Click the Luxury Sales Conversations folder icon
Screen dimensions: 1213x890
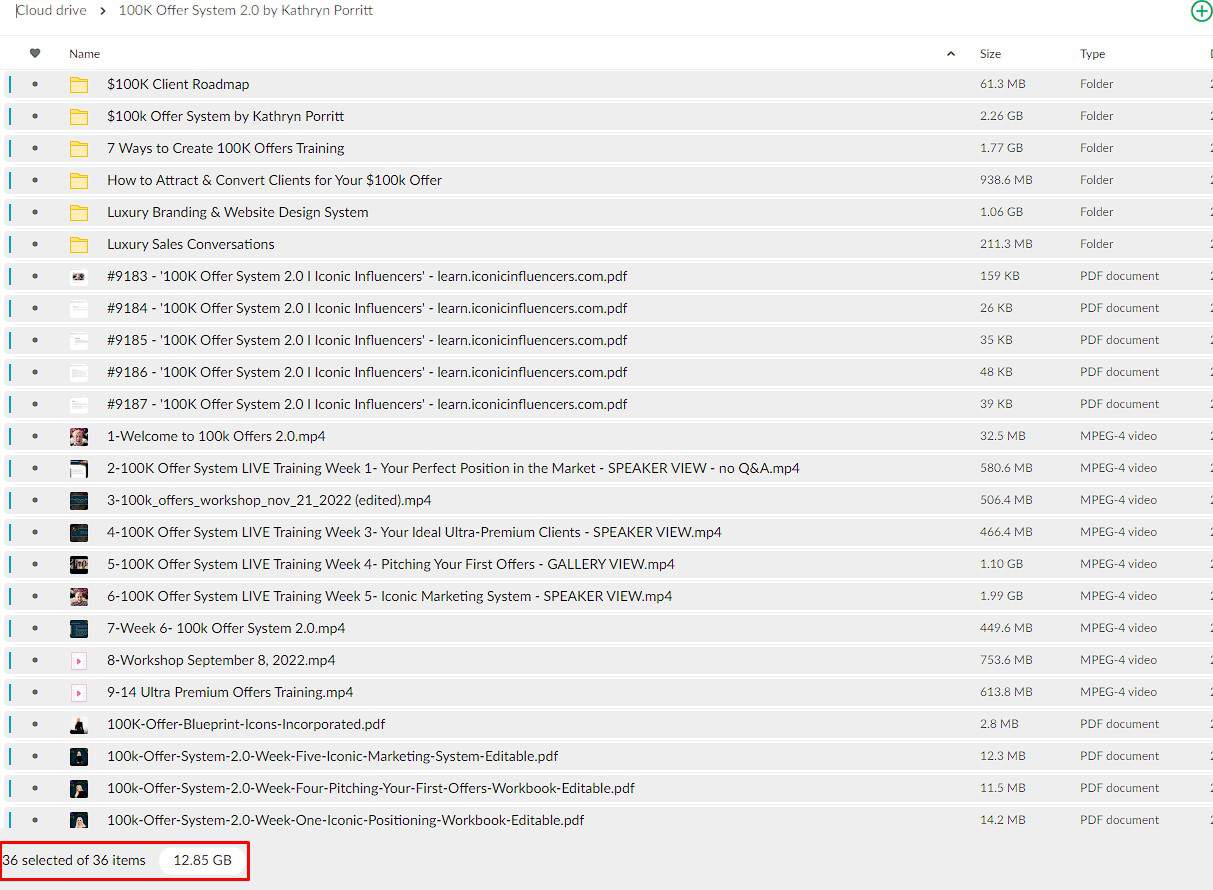point(79,245)
